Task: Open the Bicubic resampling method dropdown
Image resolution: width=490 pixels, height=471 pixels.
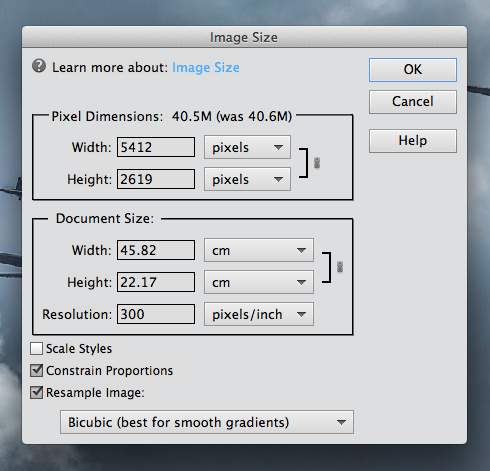Action: (x=207, y=422)
